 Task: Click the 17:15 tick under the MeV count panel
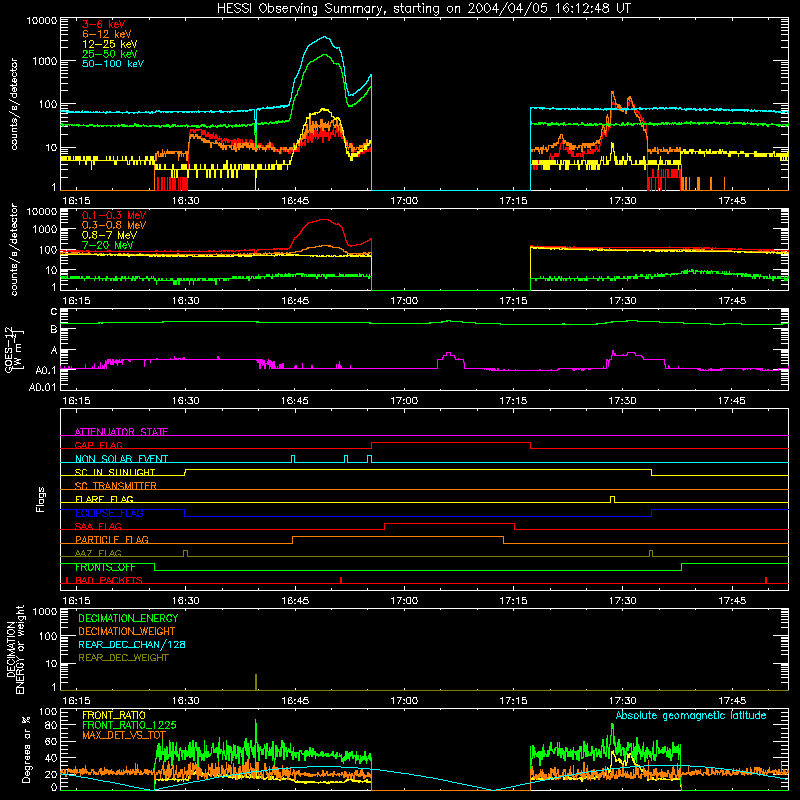pos(513,301)
